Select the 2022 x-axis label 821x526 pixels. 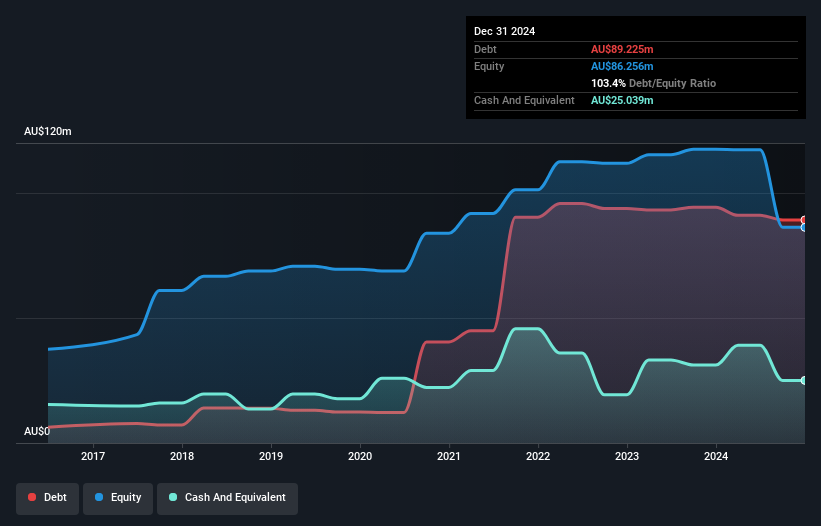pos(538,456)
